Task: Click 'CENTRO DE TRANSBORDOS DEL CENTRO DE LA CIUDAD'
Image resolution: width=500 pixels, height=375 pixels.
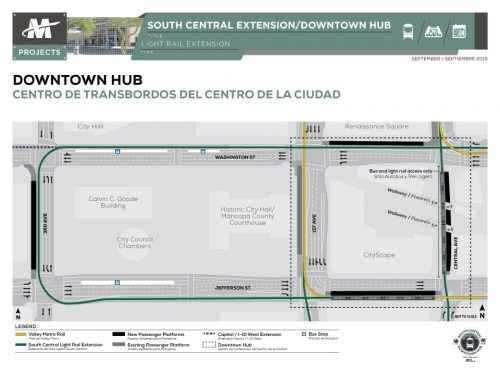Action: point(177,94)
